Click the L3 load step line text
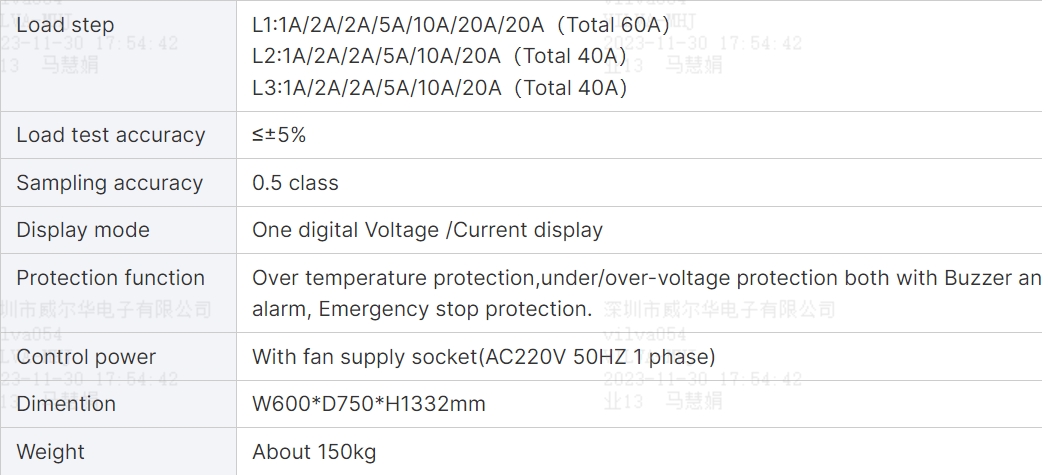This screenshot has width=1048, height=475. click(439, 88)
